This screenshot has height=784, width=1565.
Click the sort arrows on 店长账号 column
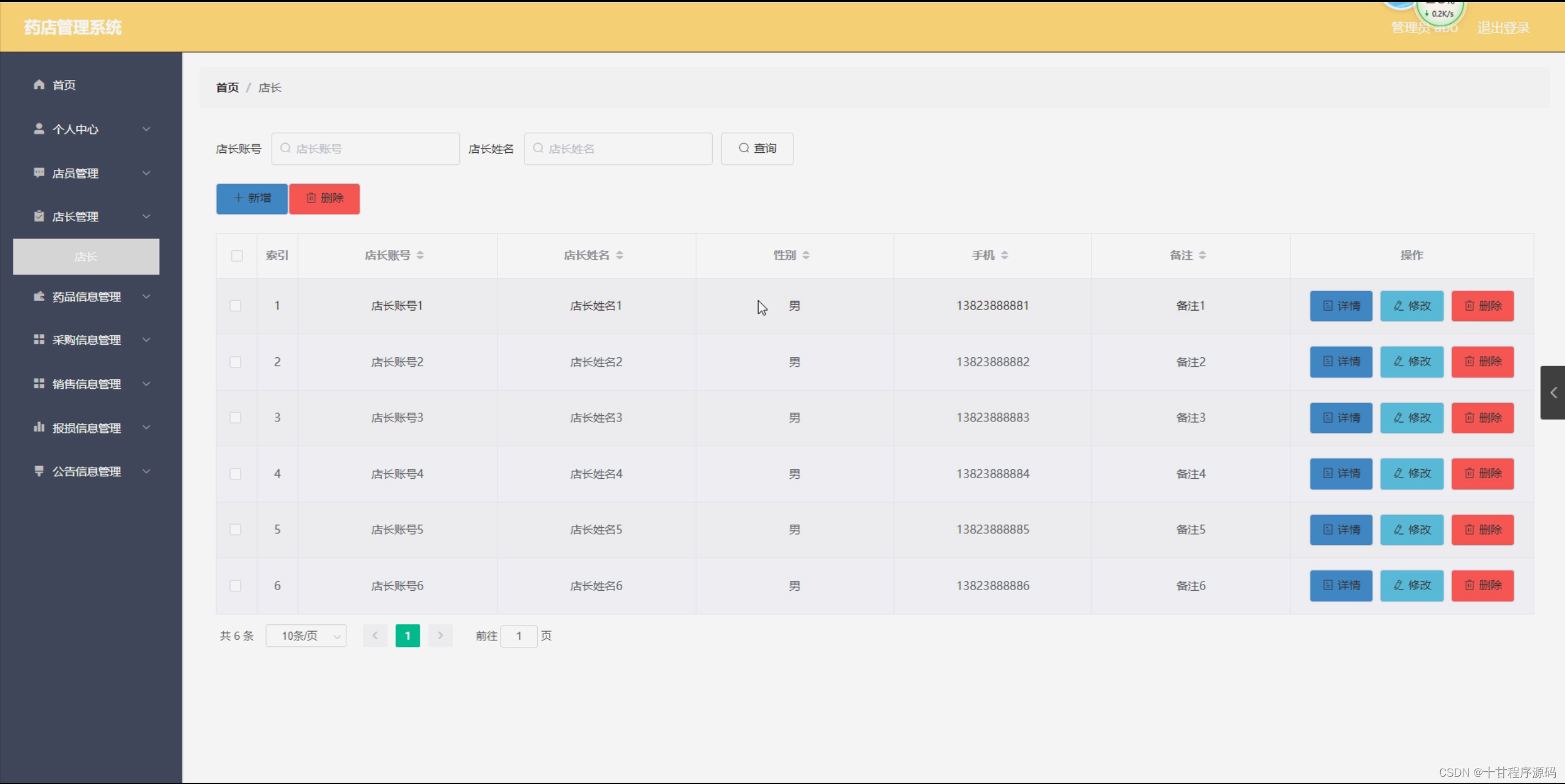click(420, 255)
